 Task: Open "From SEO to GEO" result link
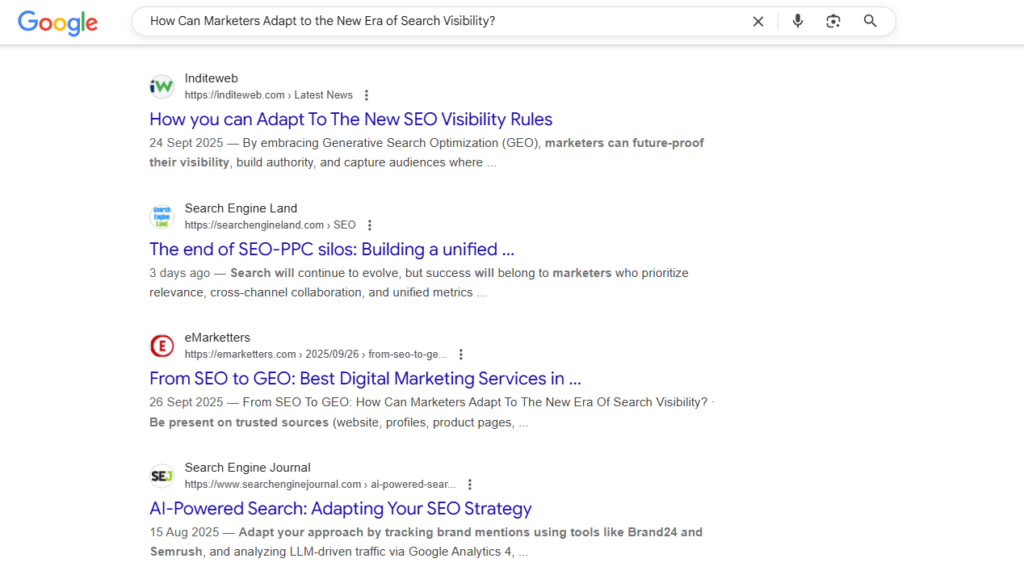pyautogui.click(x=365, y=379)
